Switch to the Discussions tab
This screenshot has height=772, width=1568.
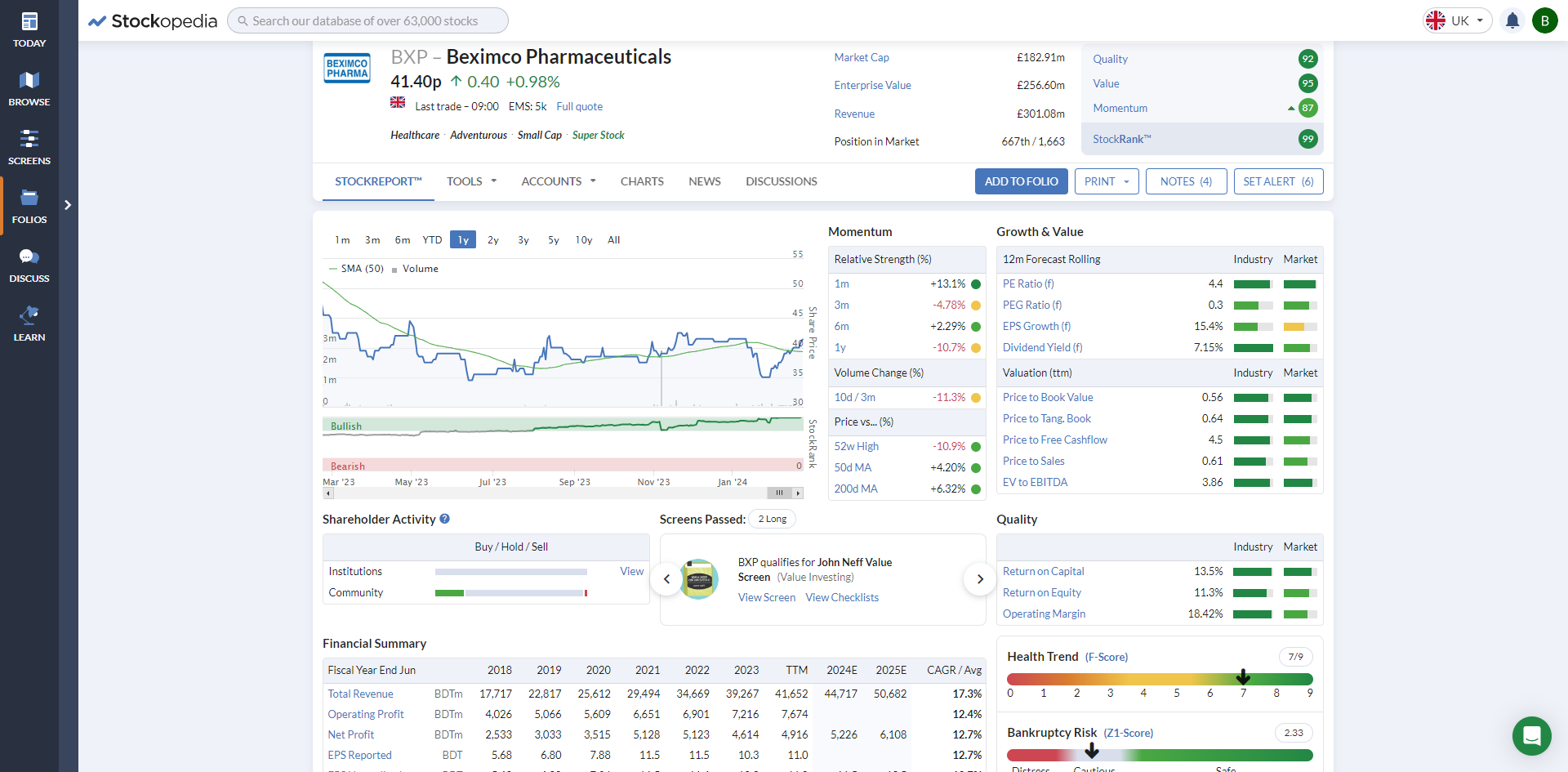782,181
